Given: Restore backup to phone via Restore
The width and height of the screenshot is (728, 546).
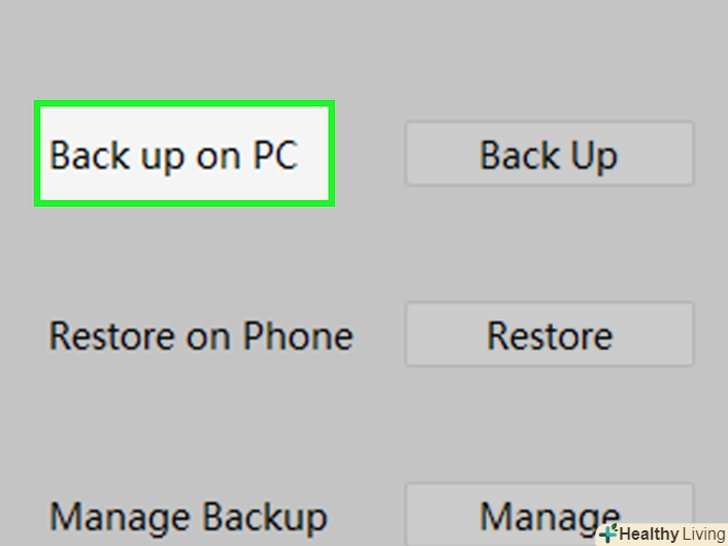Looking at the screenshot, I should [549, 335].
